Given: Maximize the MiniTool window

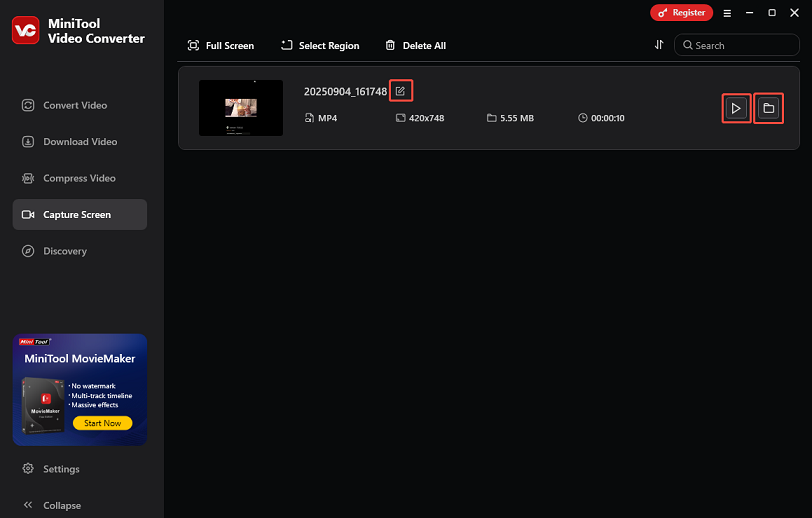Looking at the screenshot, I should pyautogui.click(x=772, y=13).
